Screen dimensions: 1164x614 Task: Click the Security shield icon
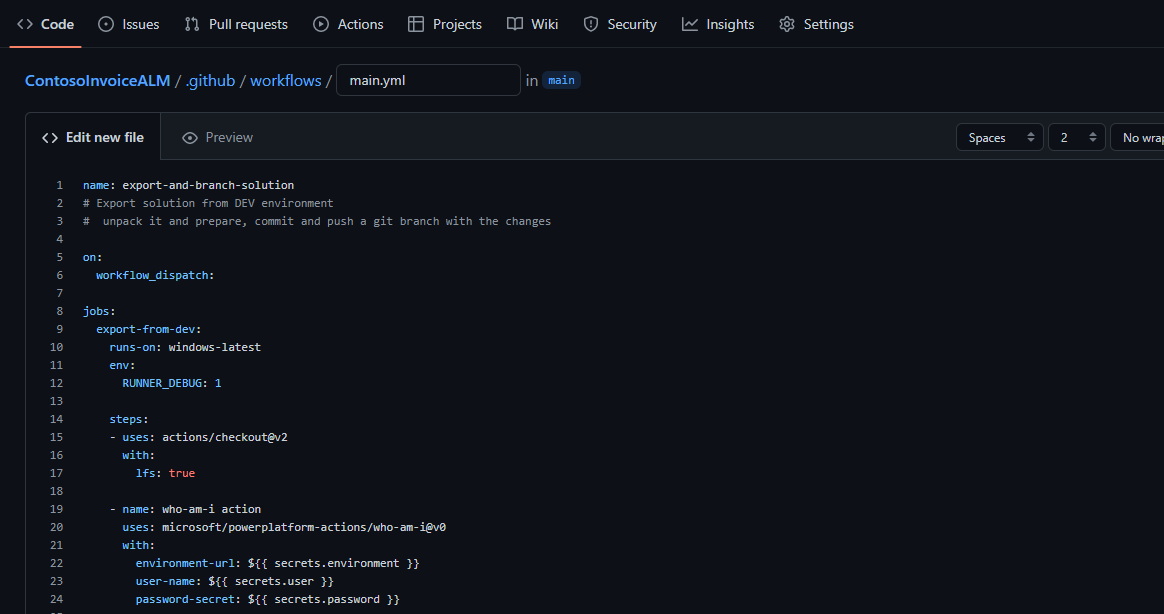591,25
